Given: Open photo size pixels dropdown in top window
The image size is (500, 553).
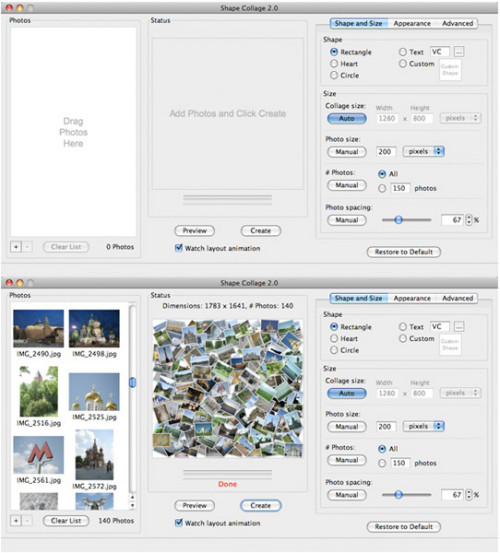Looking at the screenshot, I should pyautogui.click(x=423, y=151).
